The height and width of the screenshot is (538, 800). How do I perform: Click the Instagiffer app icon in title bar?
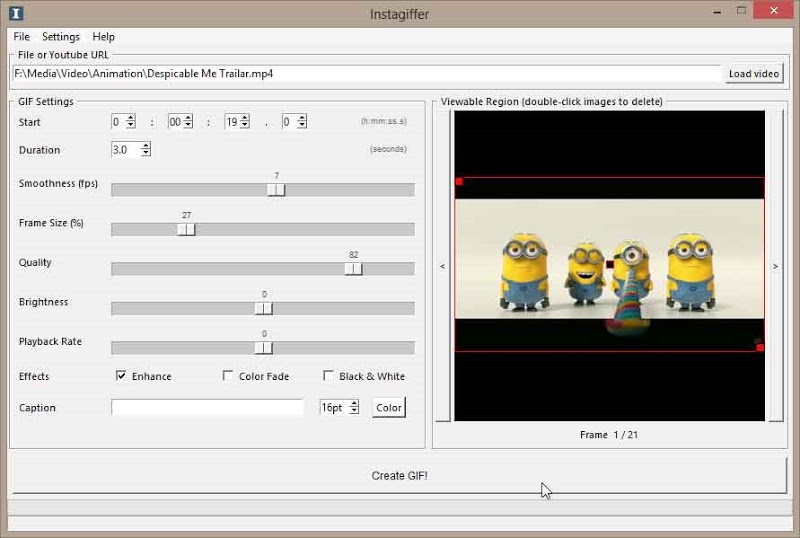click(x=16, y=13)
